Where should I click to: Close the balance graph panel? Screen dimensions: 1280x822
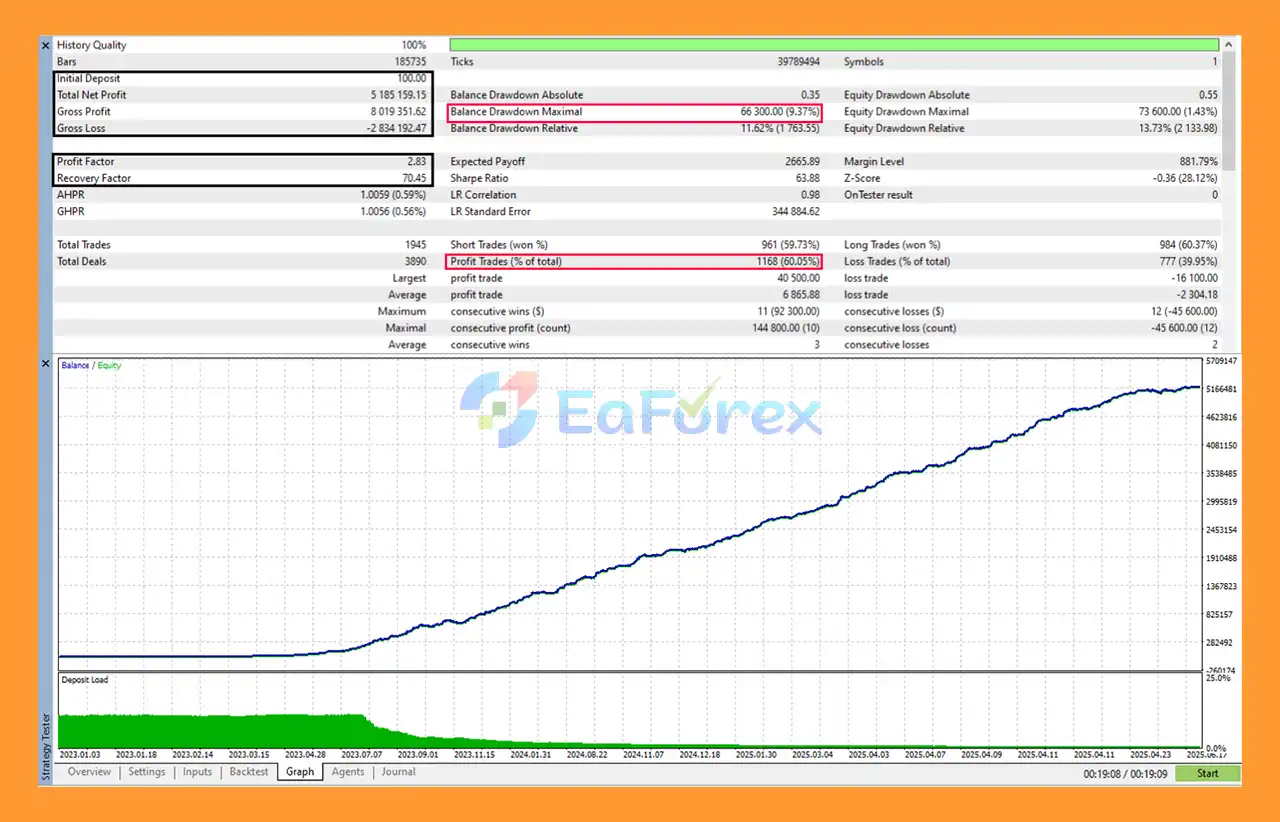click(x=45, y=364)
